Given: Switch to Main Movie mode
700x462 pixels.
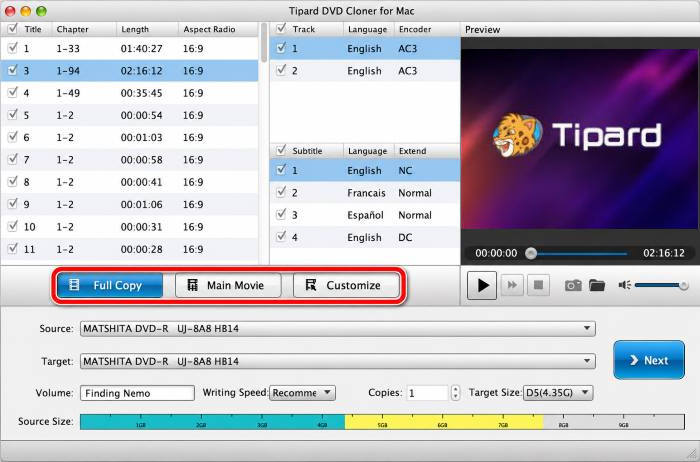Looking at the screenshot, I should coord(228,285).
